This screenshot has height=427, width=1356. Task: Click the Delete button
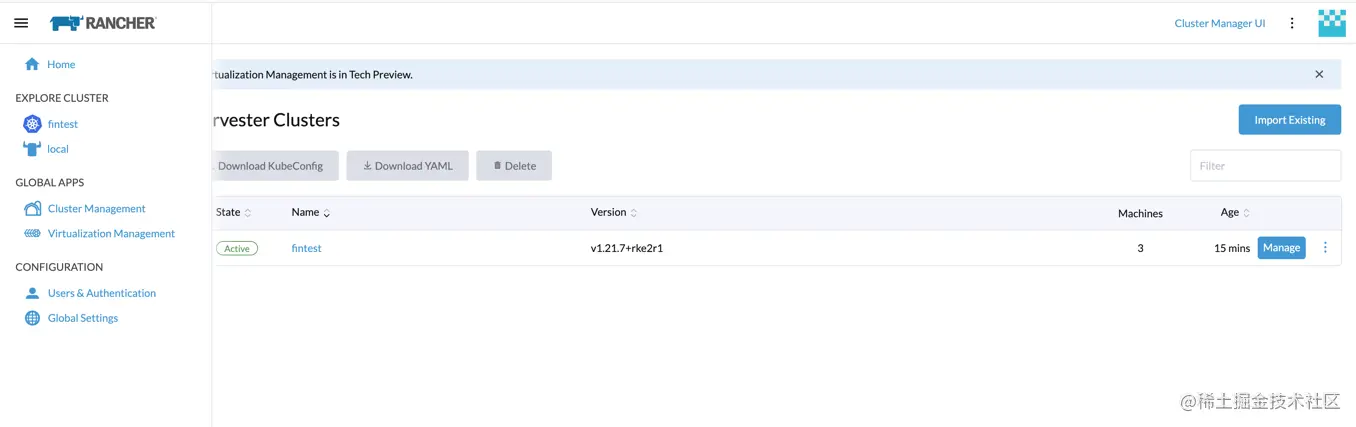coord(514,166)
